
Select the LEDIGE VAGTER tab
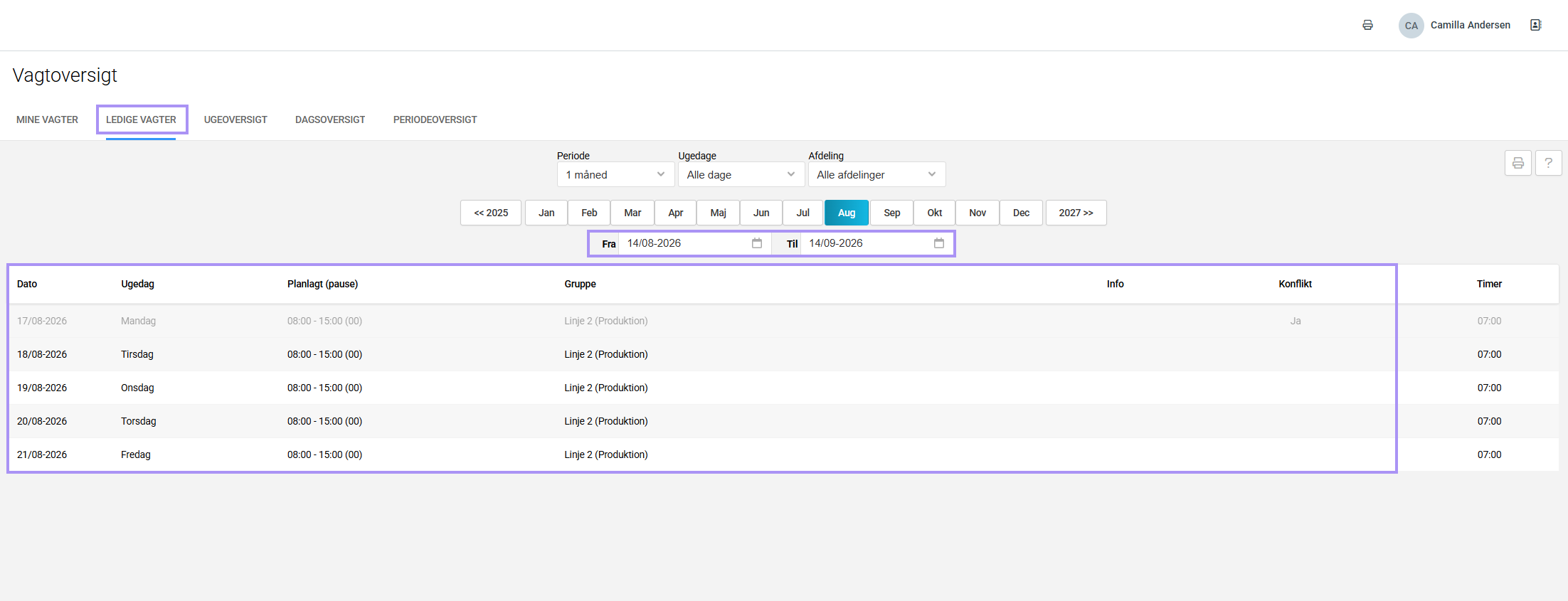141,119
